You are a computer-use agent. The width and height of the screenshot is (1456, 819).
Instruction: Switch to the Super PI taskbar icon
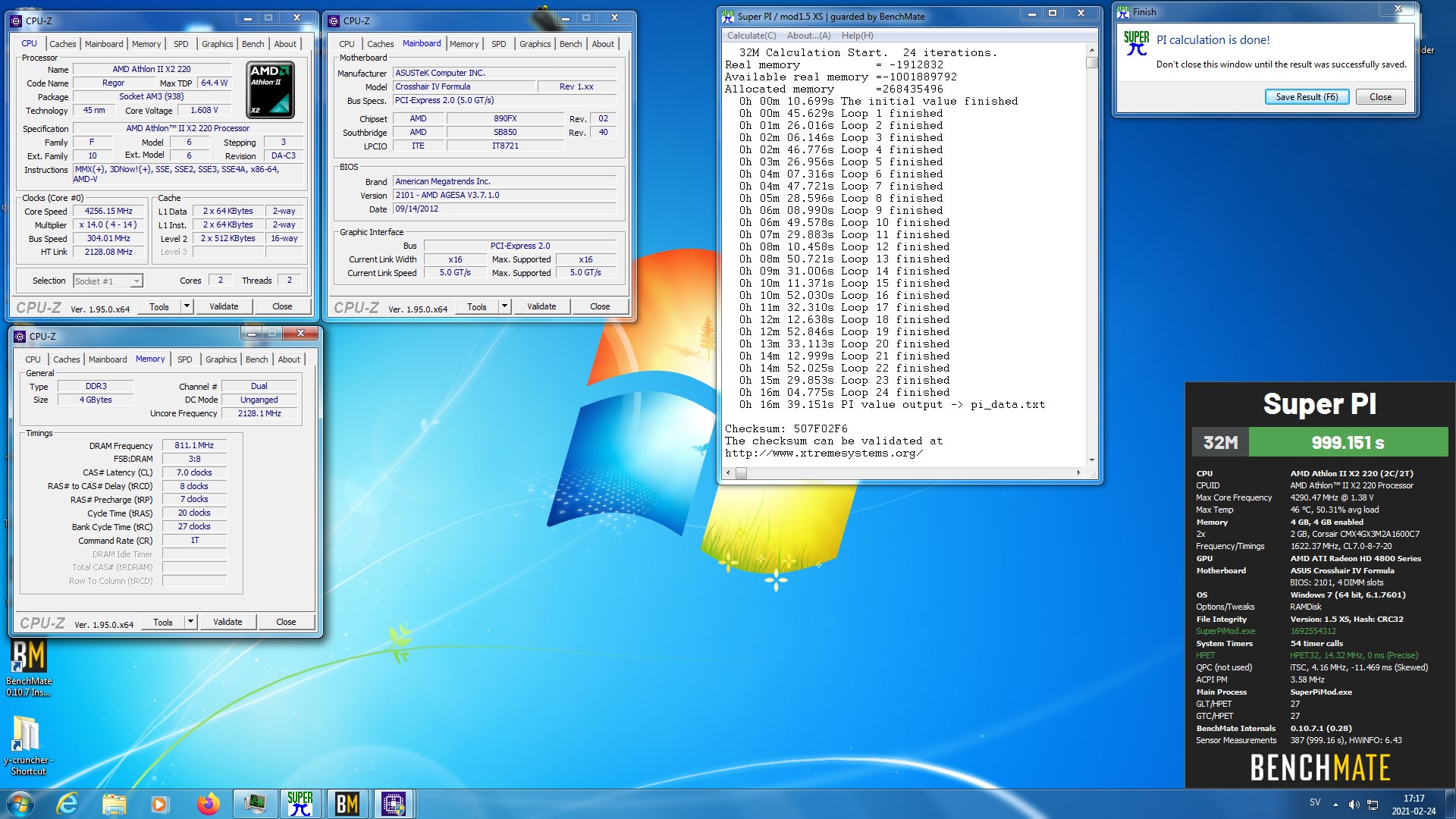[x=300, y=804]
